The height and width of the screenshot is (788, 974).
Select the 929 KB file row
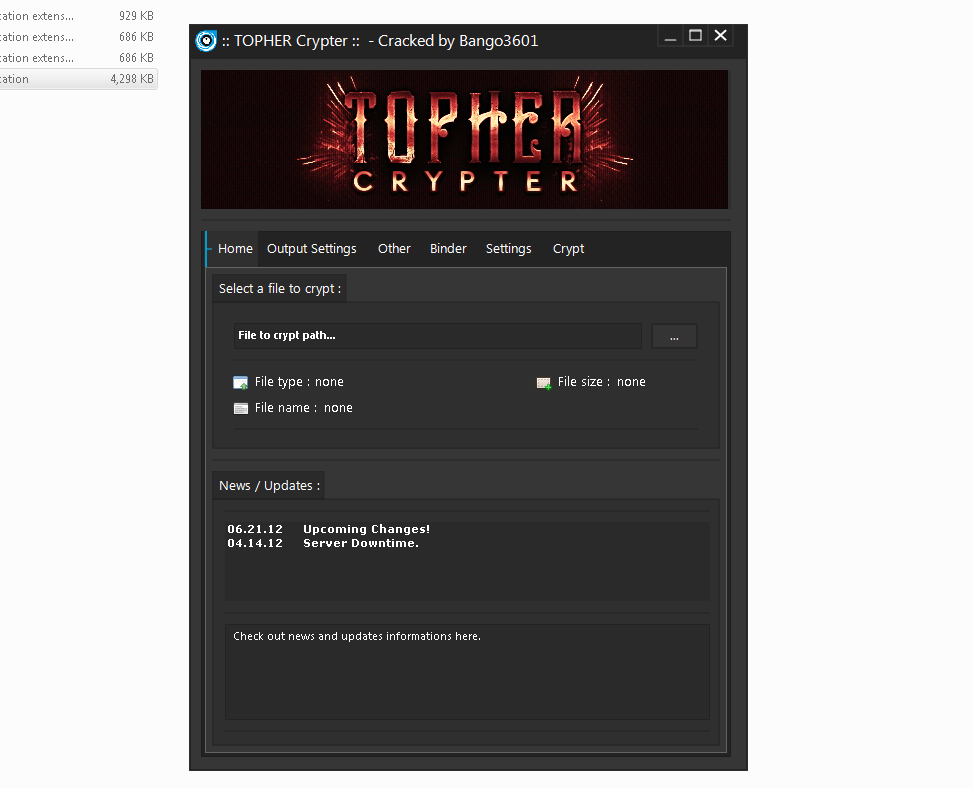[x=78, y=16]
